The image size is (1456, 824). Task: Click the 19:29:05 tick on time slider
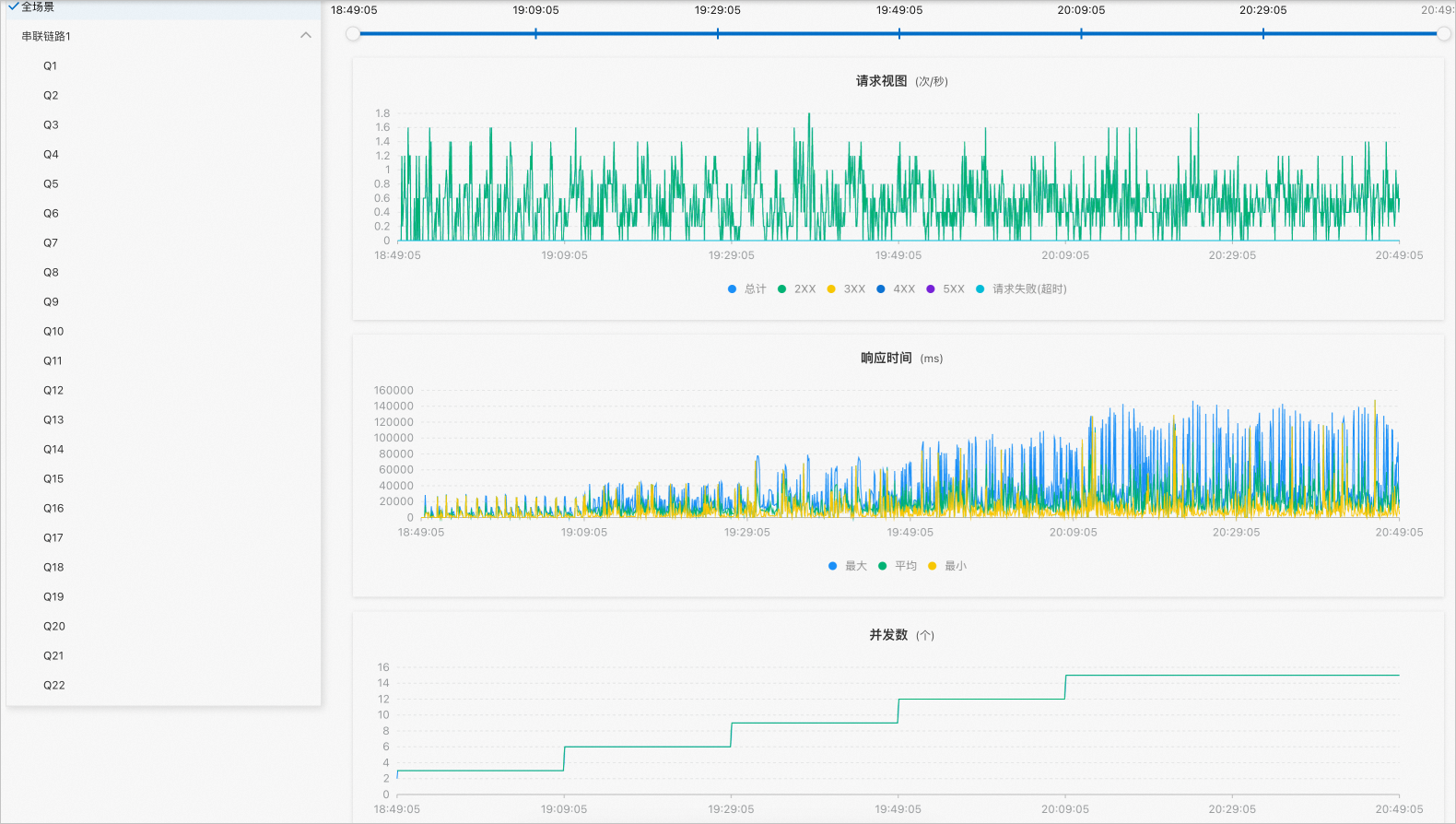[x=718, y=34]
